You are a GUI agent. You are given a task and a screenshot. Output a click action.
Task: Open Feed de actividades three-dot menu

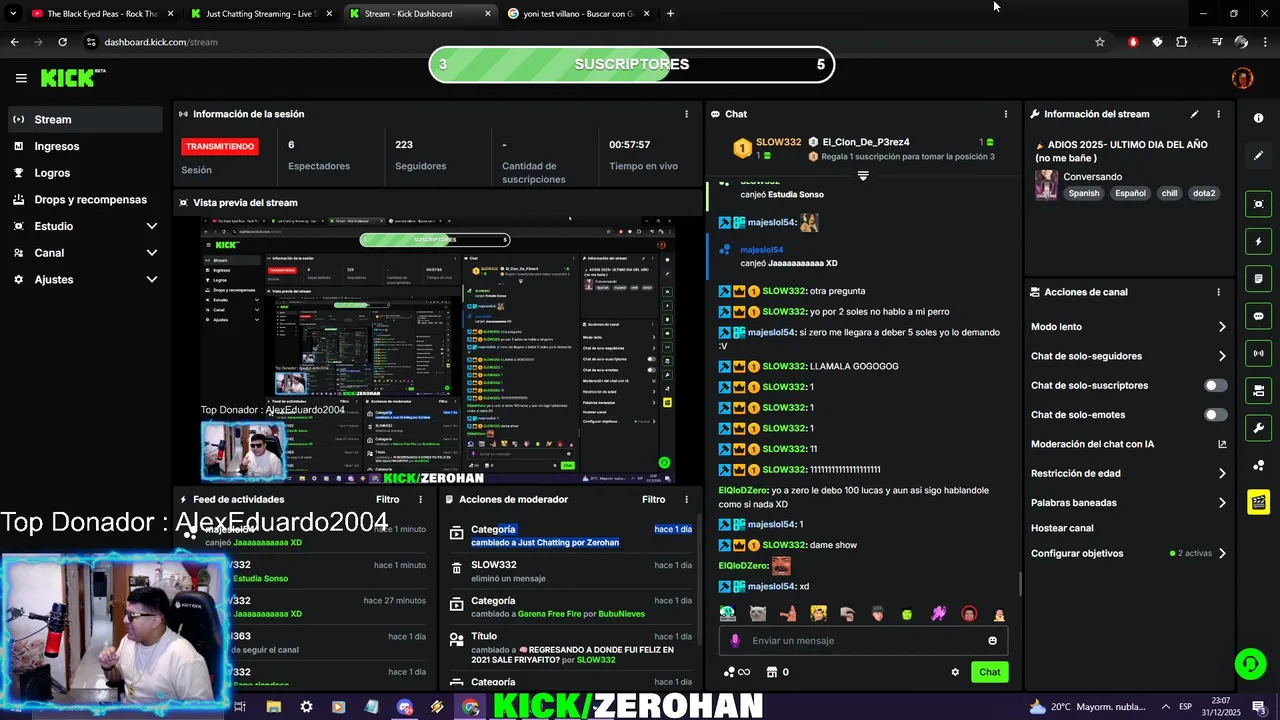coord(420,499)
